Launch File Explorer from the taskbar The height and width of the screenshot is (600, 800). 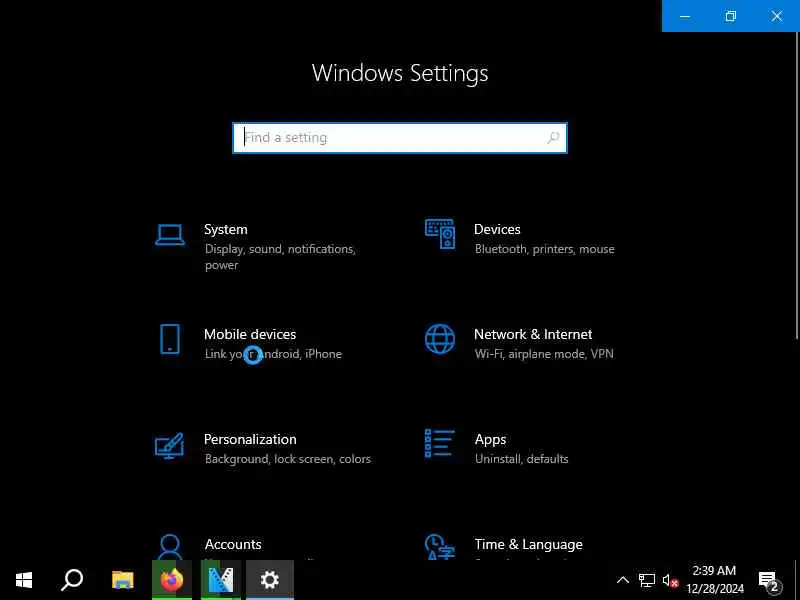tap(122, 580)
